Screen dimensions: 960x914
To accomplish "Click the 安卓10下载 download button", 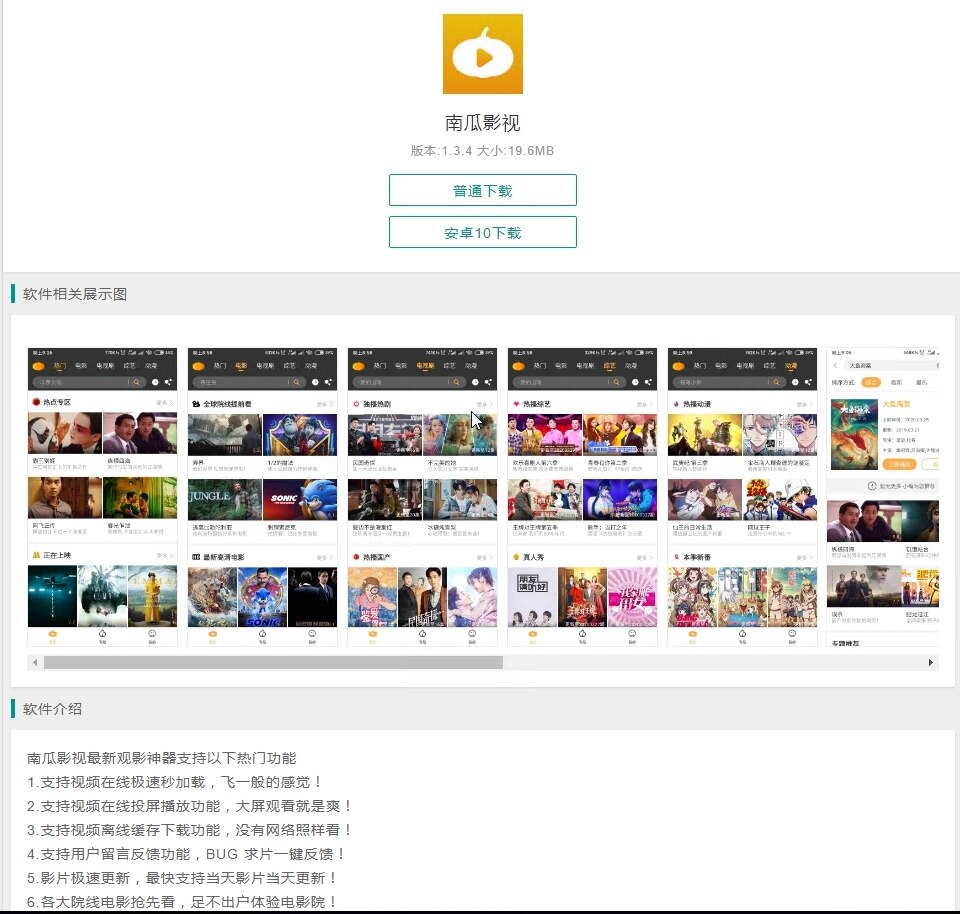I will pos(483,231).
